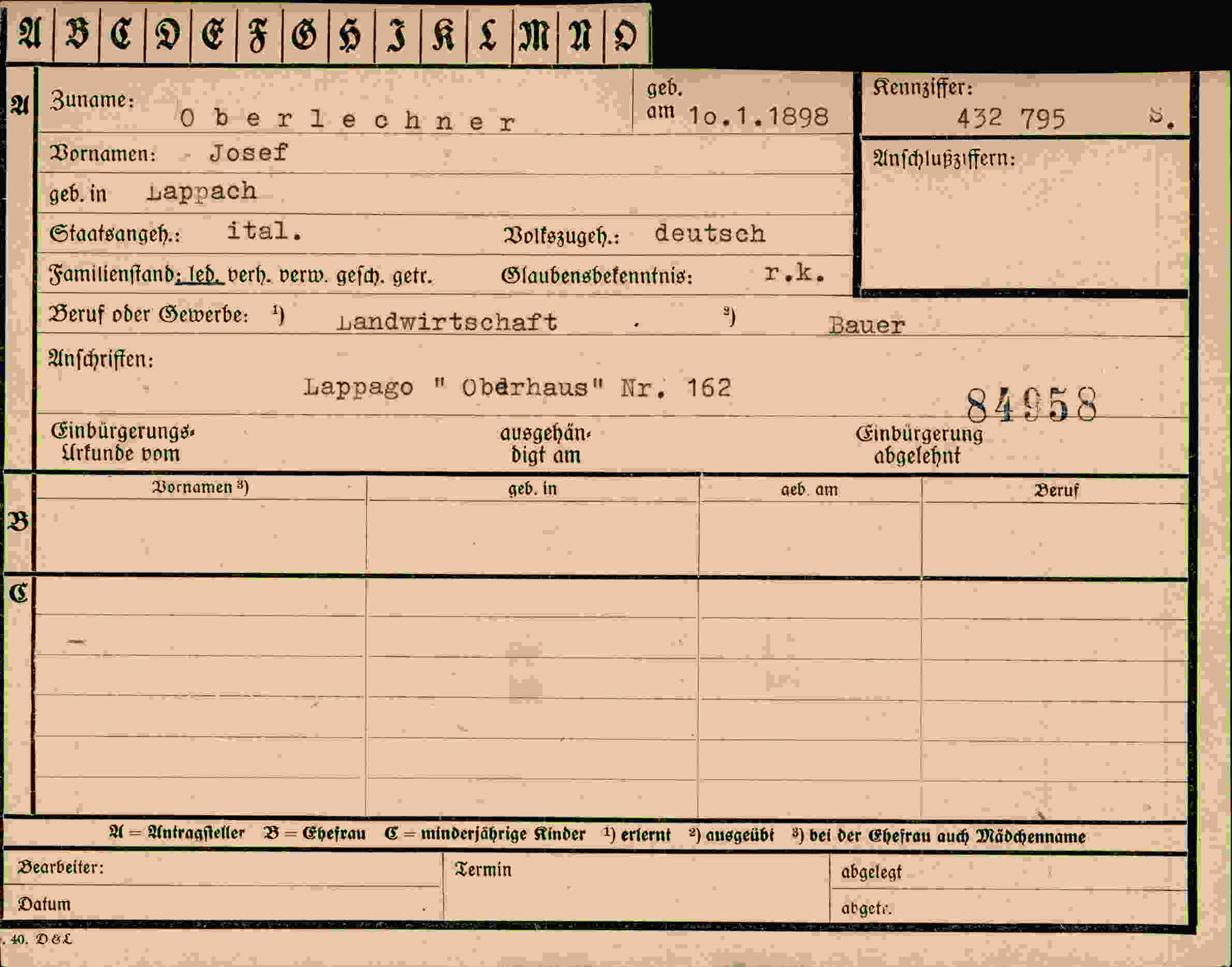Click the Beruf oder Gewerbe label
Viewport: 1232px width, 967px height.
click(x=149, y=314)
